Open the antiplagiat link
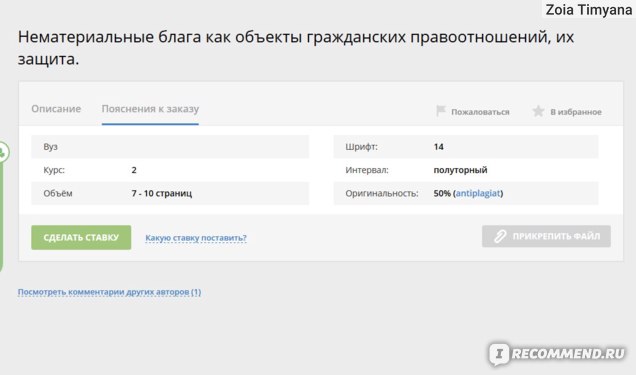 tap(478, 193)
